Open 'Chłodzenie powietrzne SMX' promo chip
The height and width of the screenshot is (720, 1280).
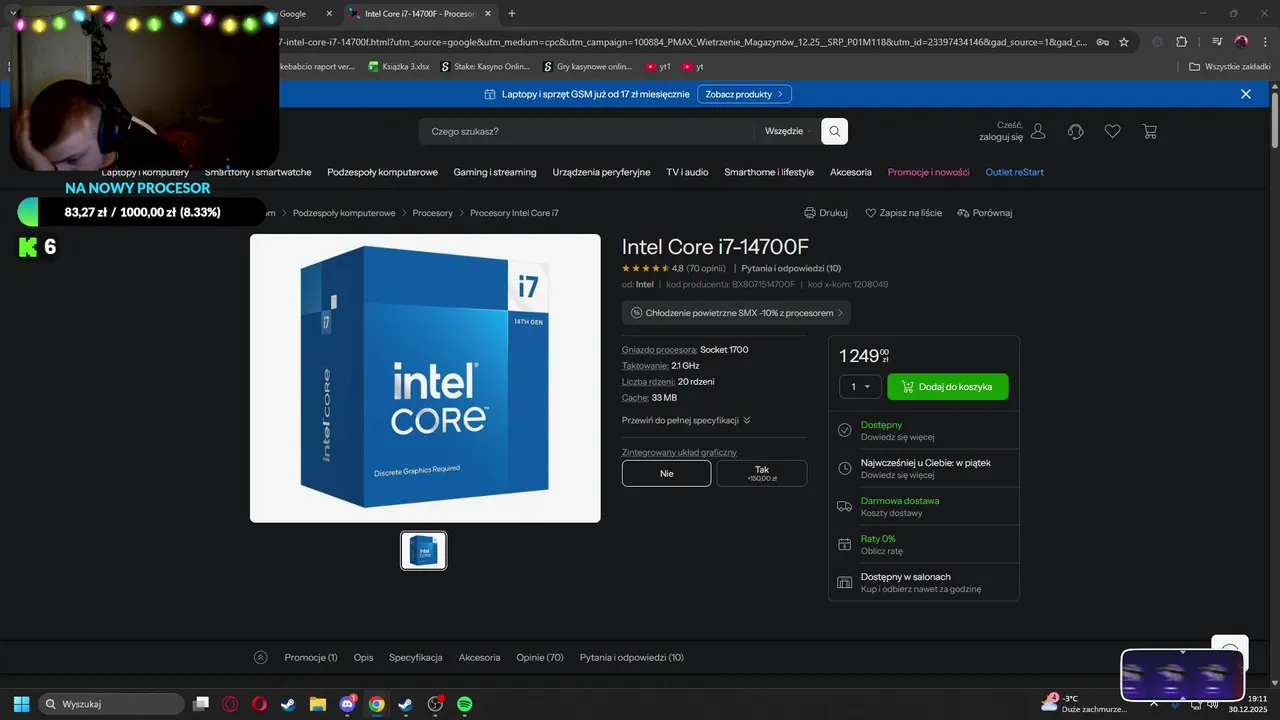[x=736, y=313]
